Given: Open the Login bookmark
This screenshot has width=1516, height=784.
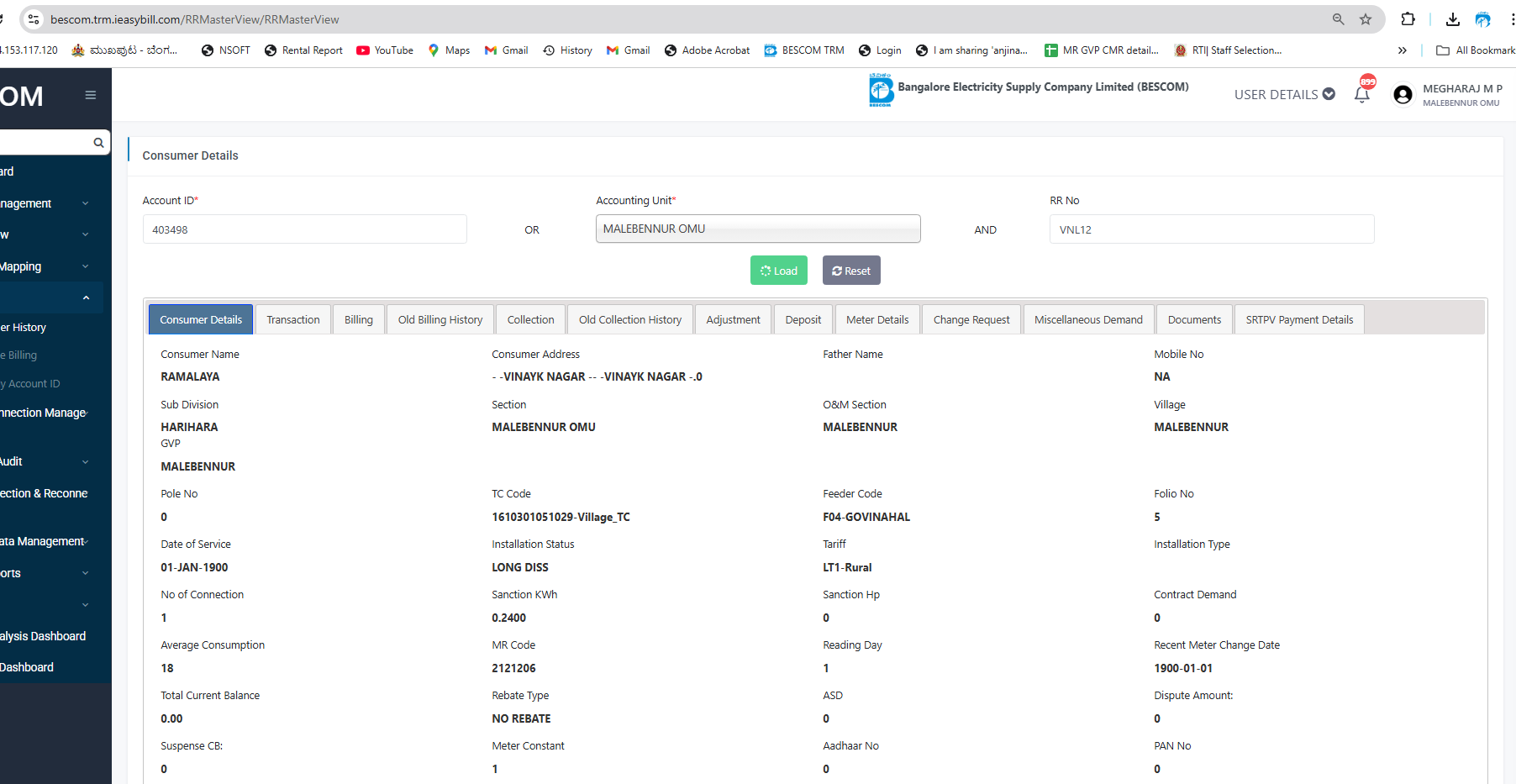Looking at the screenshot, I should (x=880, y=50).
